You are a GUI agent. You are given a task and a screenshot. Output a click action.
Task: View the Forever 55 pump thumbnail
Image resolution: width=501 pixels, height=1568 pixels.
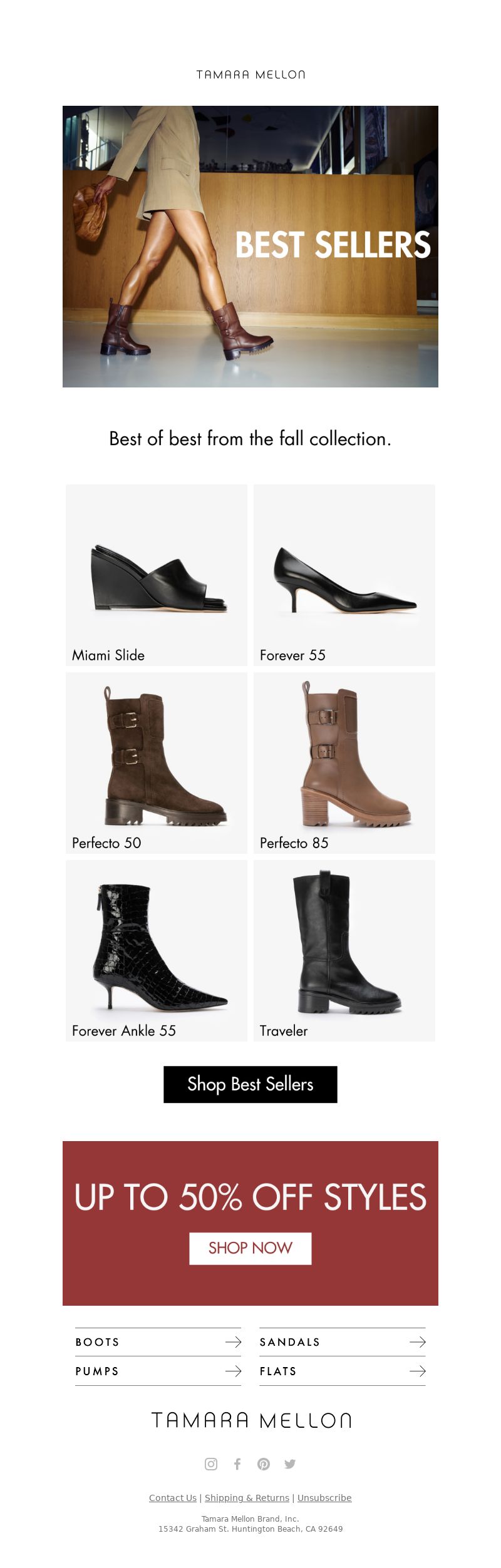[x=344, y=575]
